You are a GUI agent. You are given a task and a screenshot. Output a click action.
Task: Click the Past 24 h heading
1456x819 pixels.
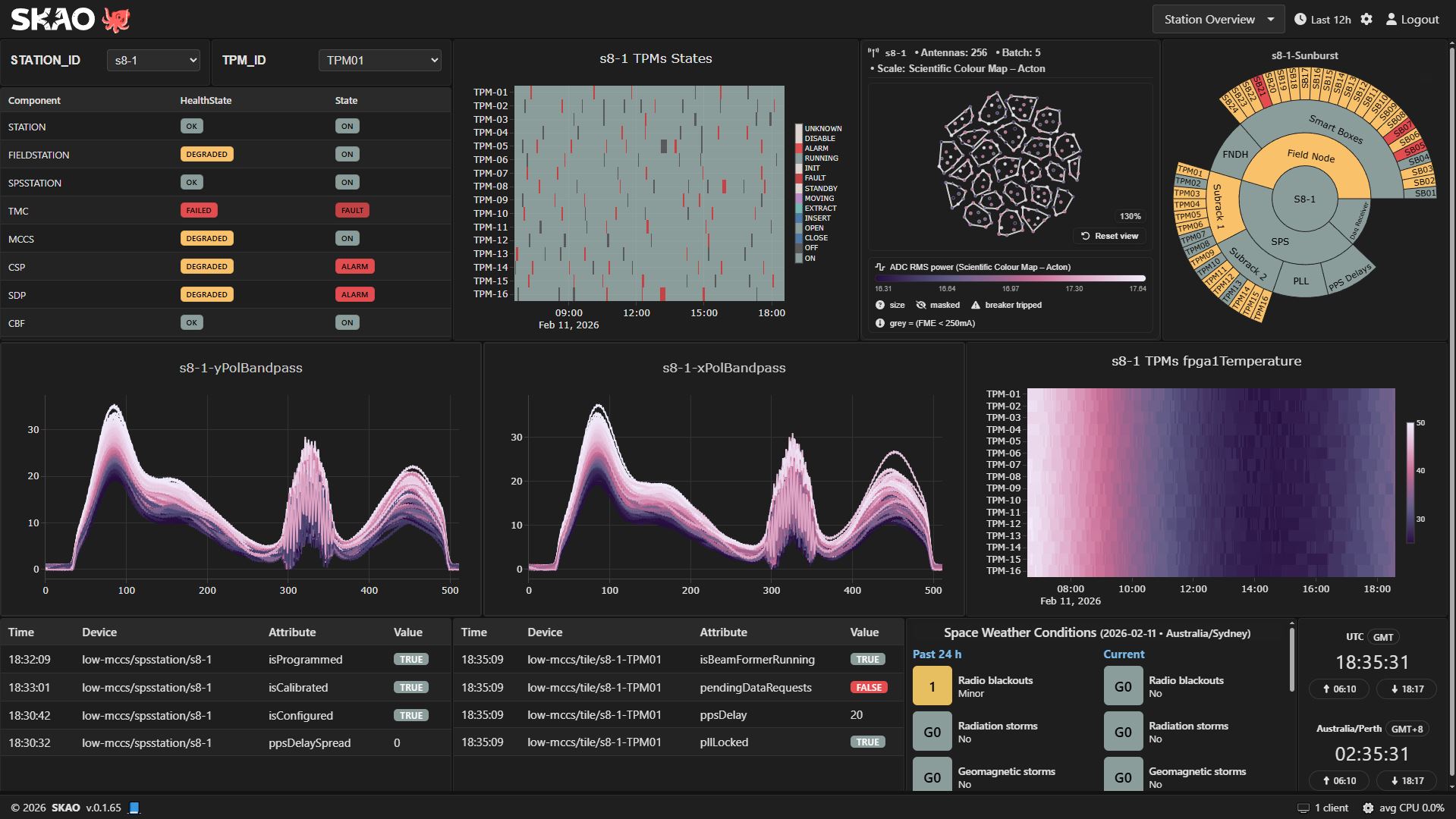pyautogui.click(x=937, y=654)
